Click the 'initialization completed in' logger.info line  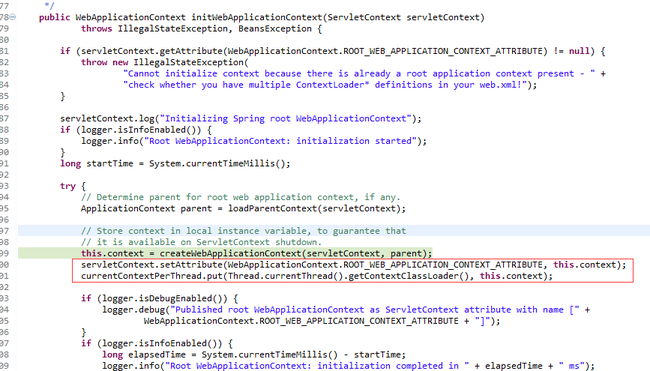(x=348, y=366)
